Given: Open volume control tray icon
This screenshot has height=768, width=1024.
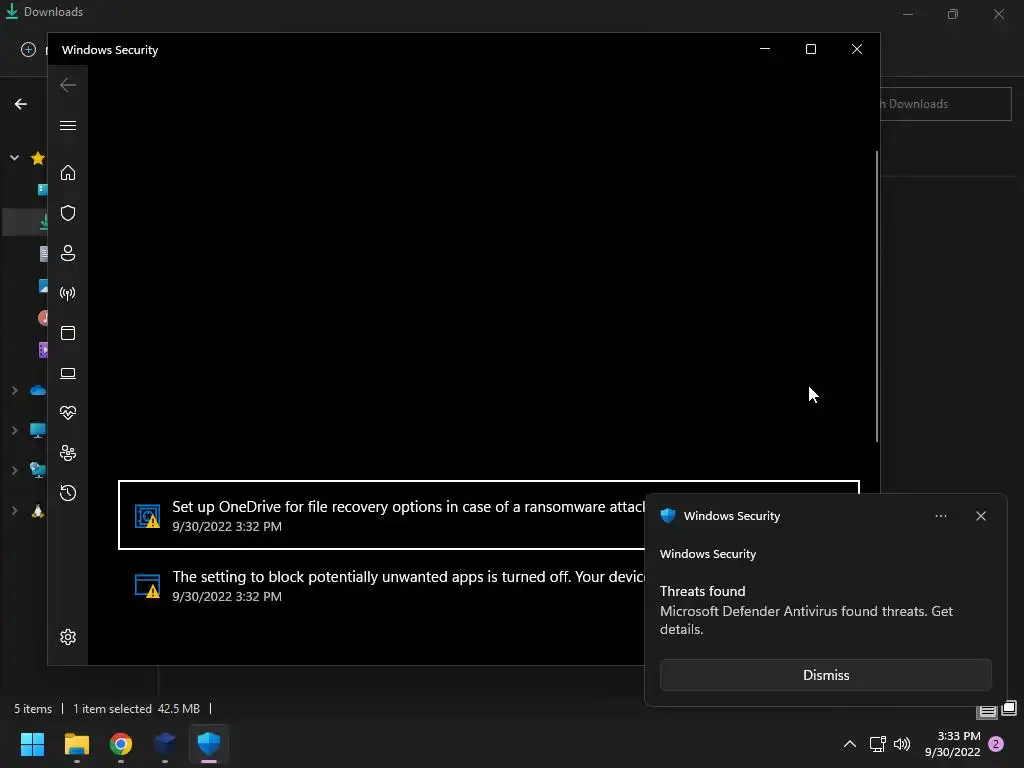Looking at the screenshot, I should click(x=902, y=744).
